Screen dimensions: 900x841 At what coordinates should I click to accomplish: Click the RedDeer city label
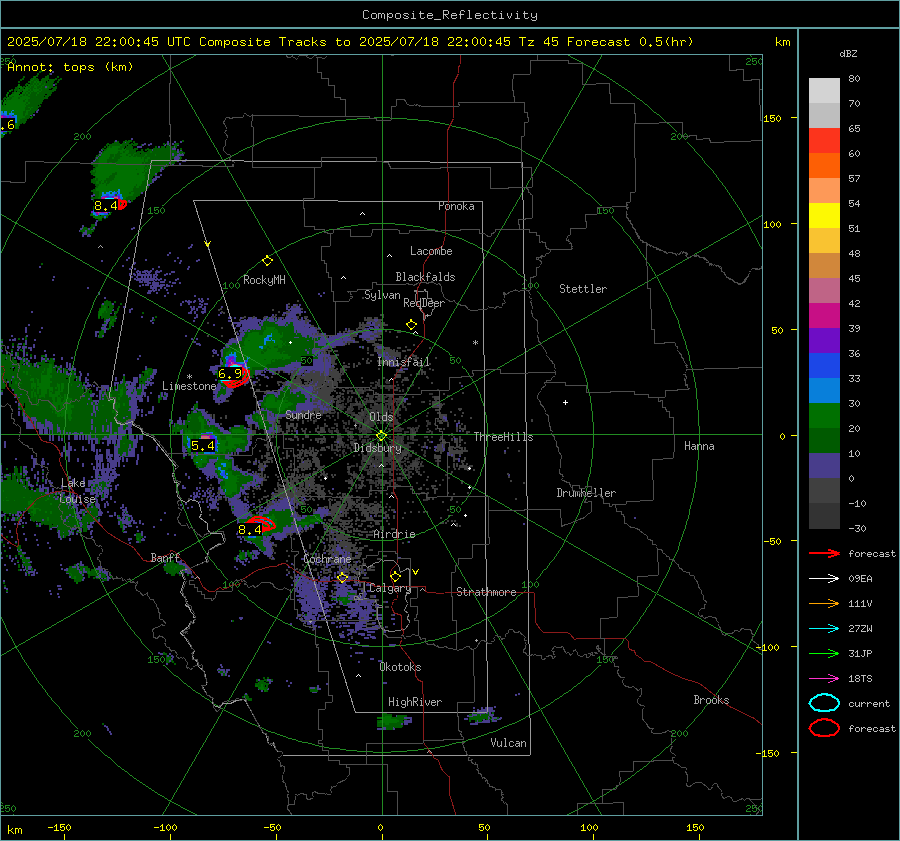point(424,303)
